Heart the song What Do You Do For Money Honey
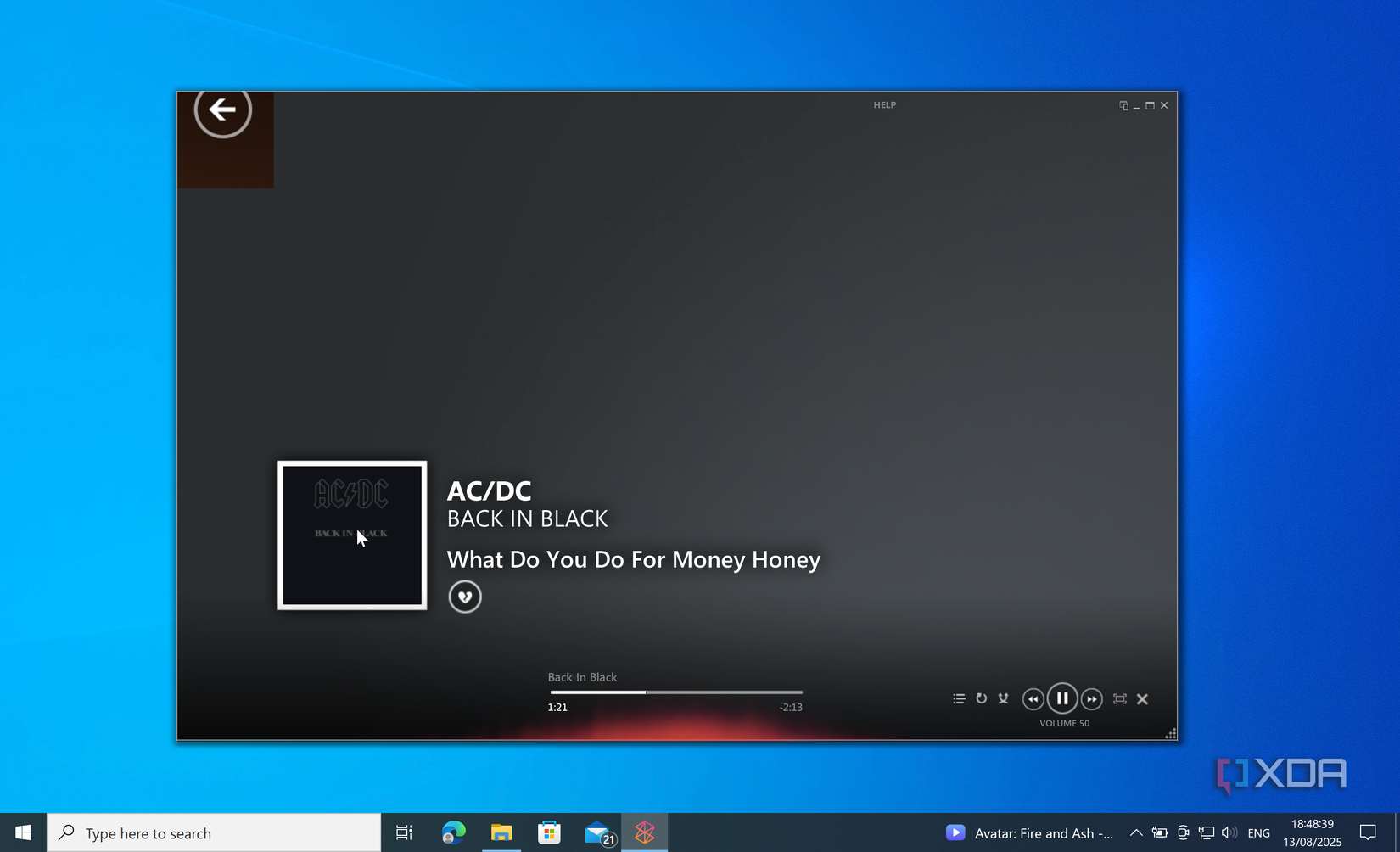Viewport: 1400px width, 852px height. coord(465,597)
